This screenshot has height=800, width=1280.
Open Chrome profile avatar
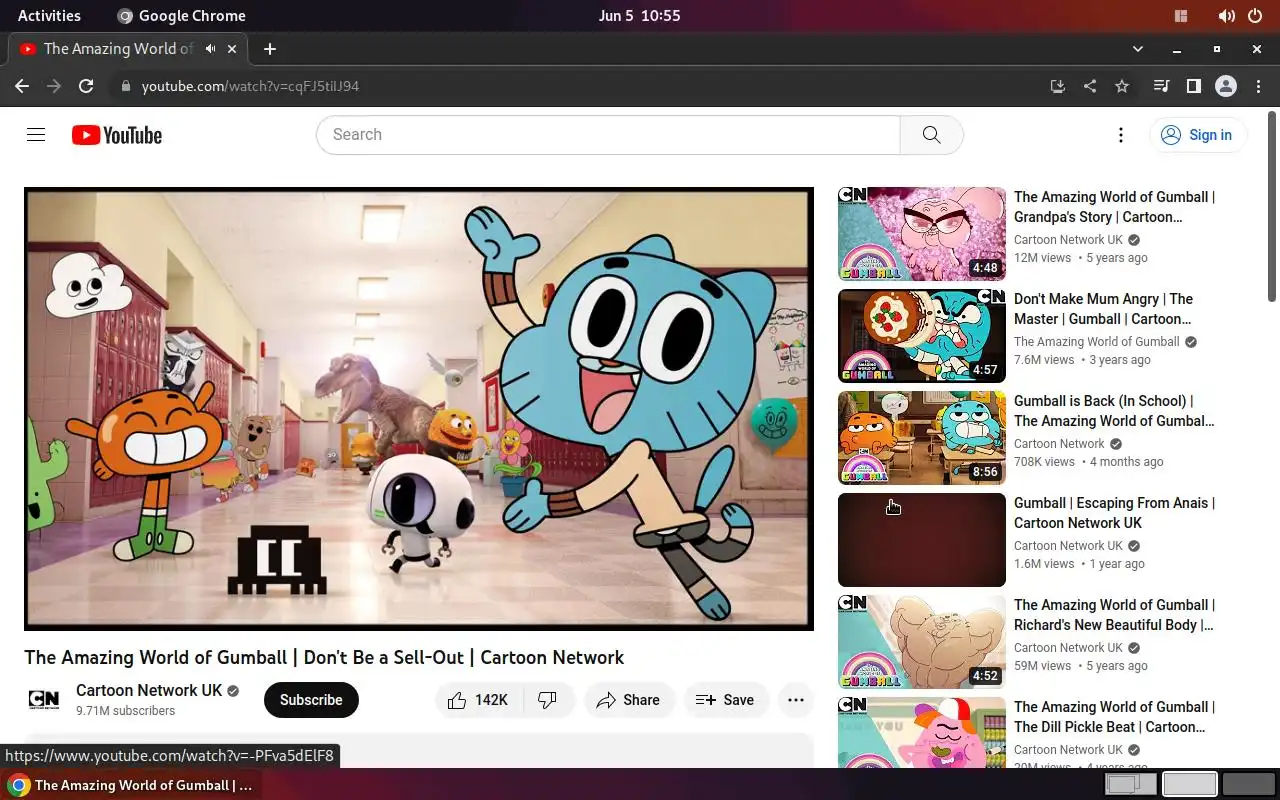(x=1226, y=86)
